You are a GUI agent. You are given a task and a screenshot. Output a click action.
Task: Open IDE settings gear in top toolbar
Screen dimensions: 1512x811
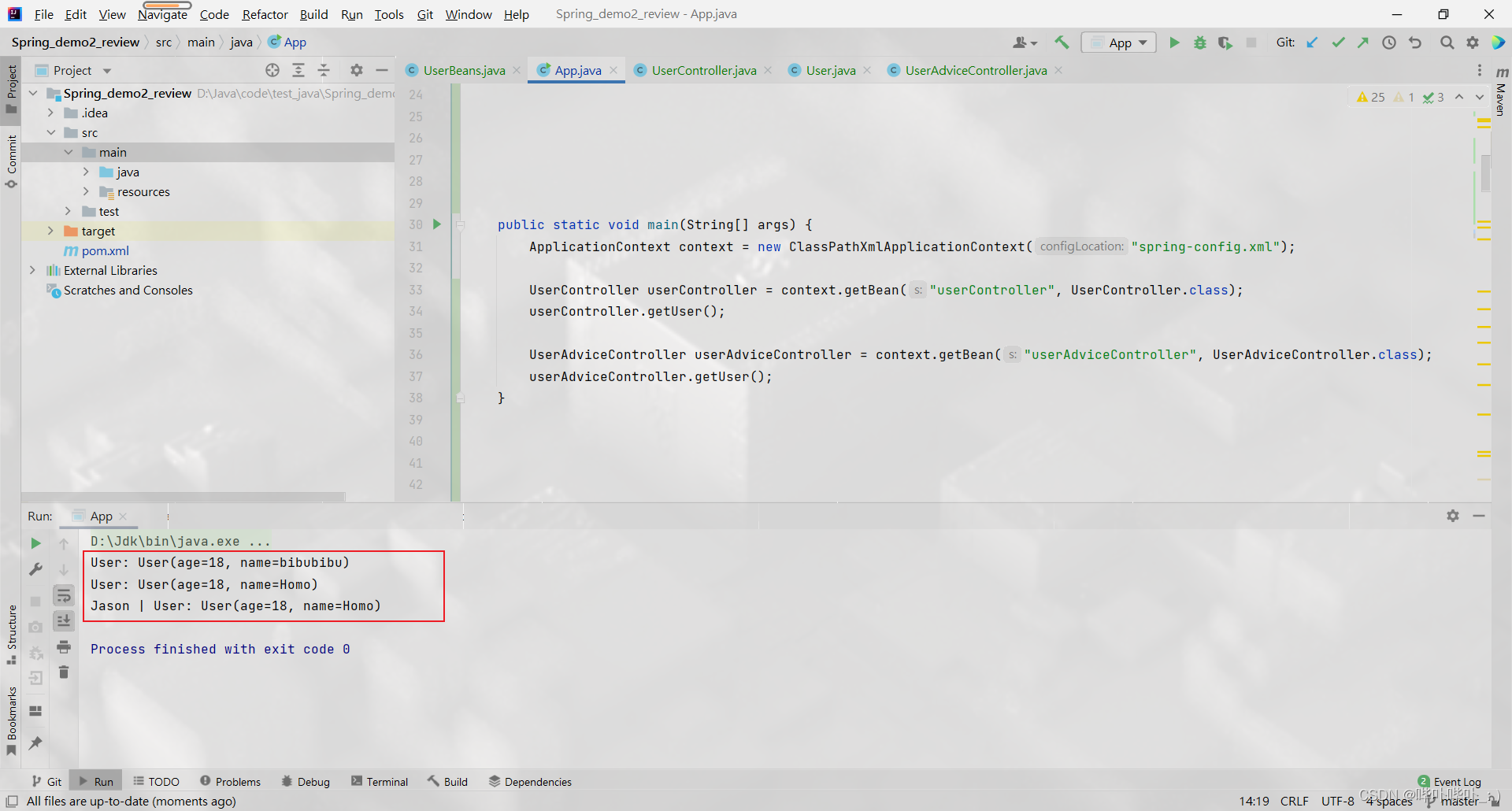click(1473, 43)
